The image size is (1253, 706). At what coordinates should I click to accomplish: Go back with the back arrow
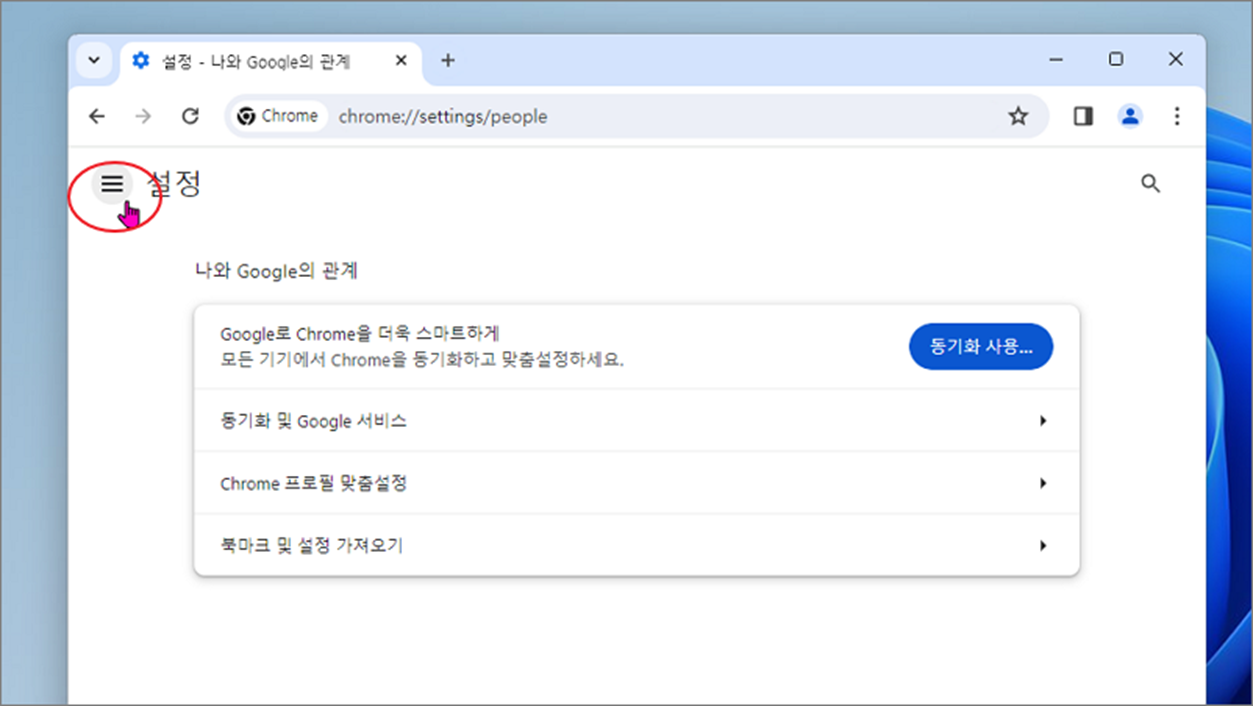(96, 116)
